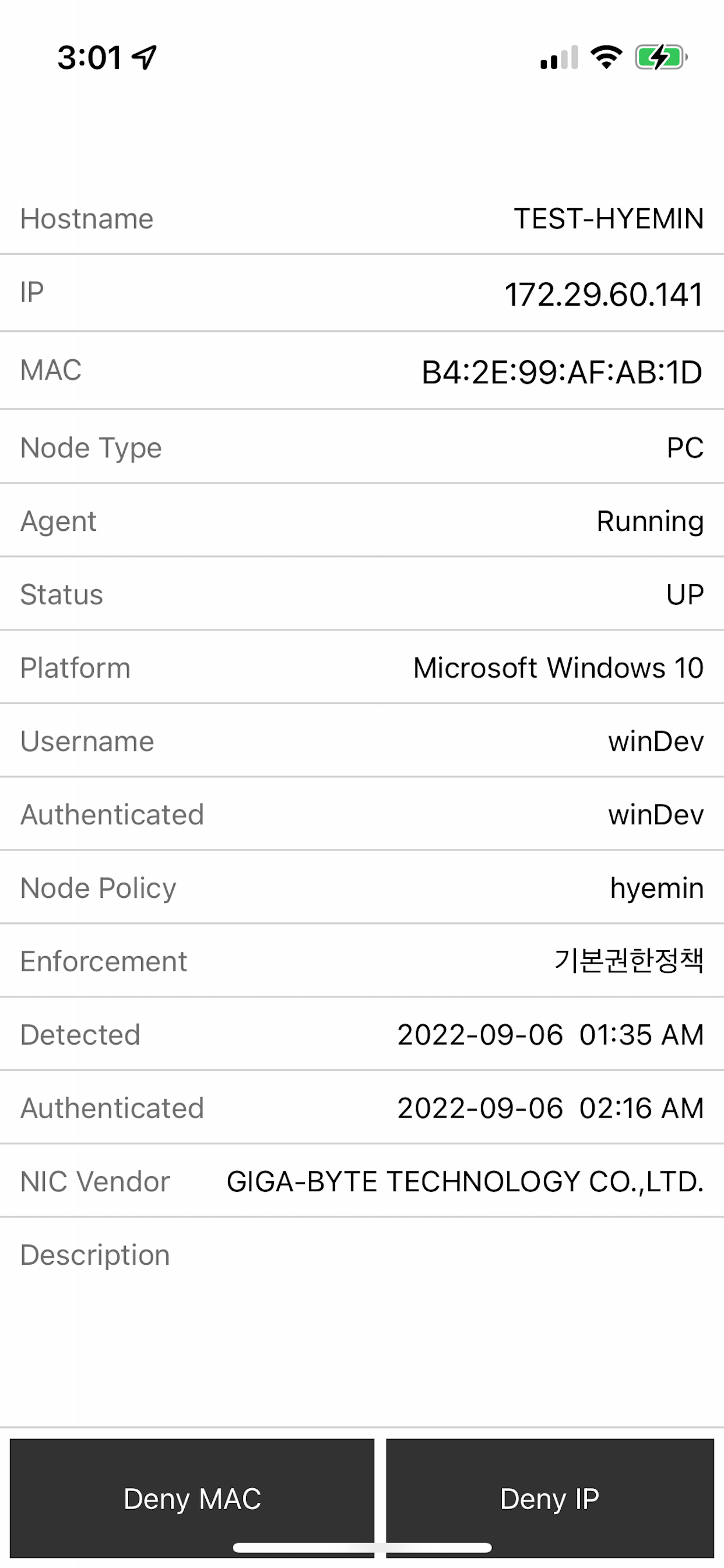The image size is (724, 1568).
Task: Tap the Status label
Action: 62,594
